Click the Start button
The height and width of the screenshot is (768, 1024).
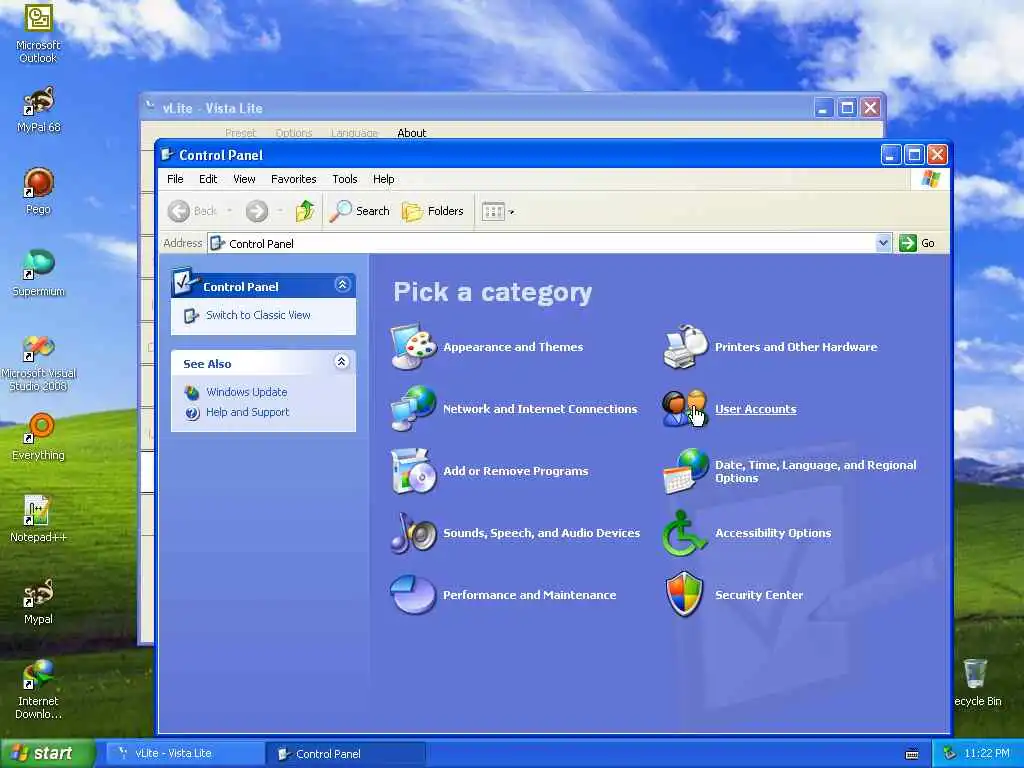point(47,753)
